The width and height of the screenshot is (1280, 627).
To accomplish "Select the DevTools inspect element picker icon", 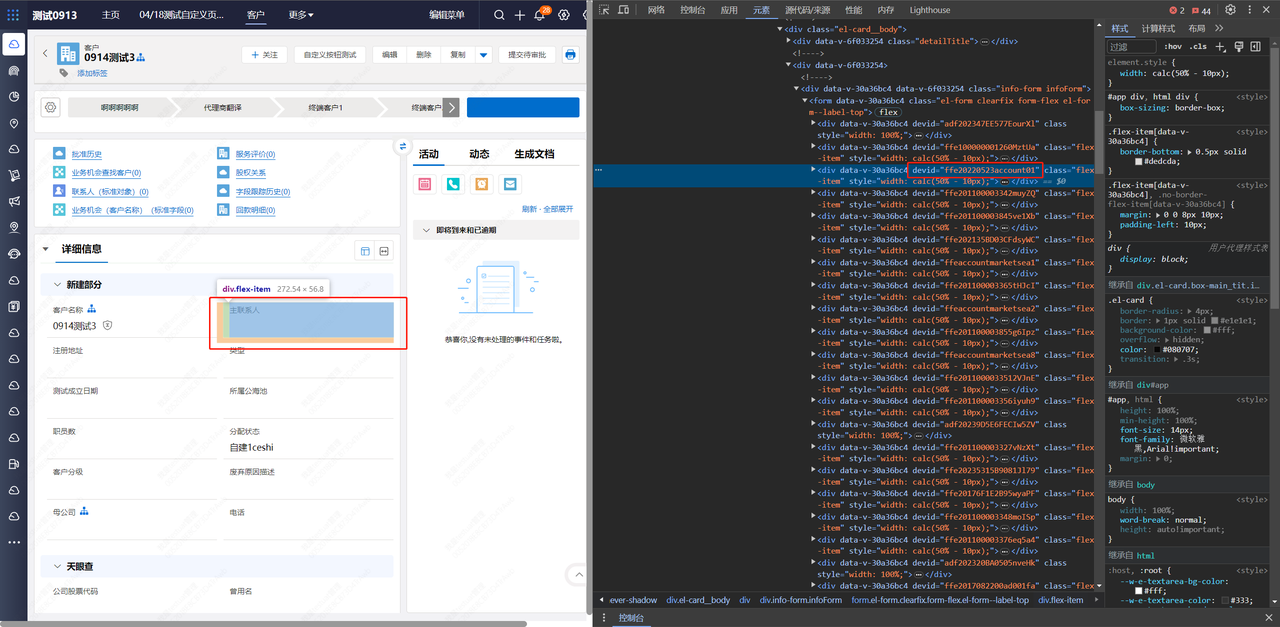I will pos(604,10).
